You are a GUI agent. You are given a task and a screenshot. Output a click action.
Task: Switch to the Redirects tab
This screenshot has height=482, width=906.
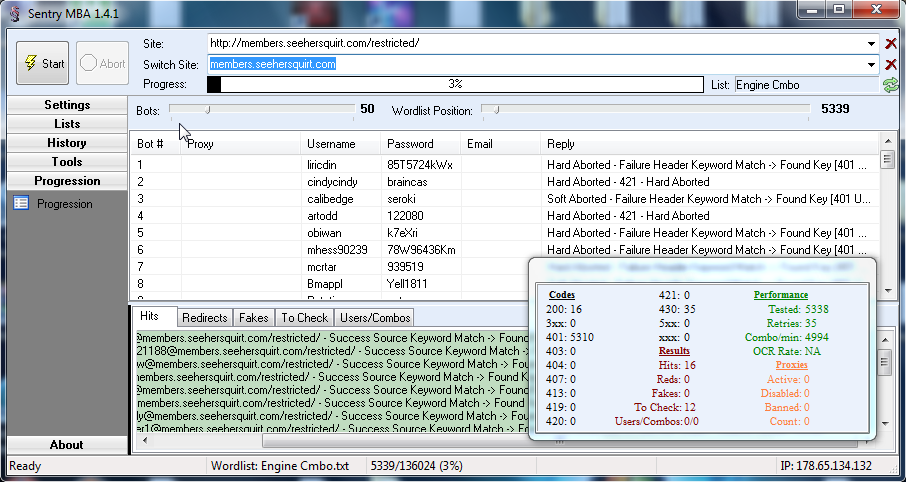click(x=205, y=317)
